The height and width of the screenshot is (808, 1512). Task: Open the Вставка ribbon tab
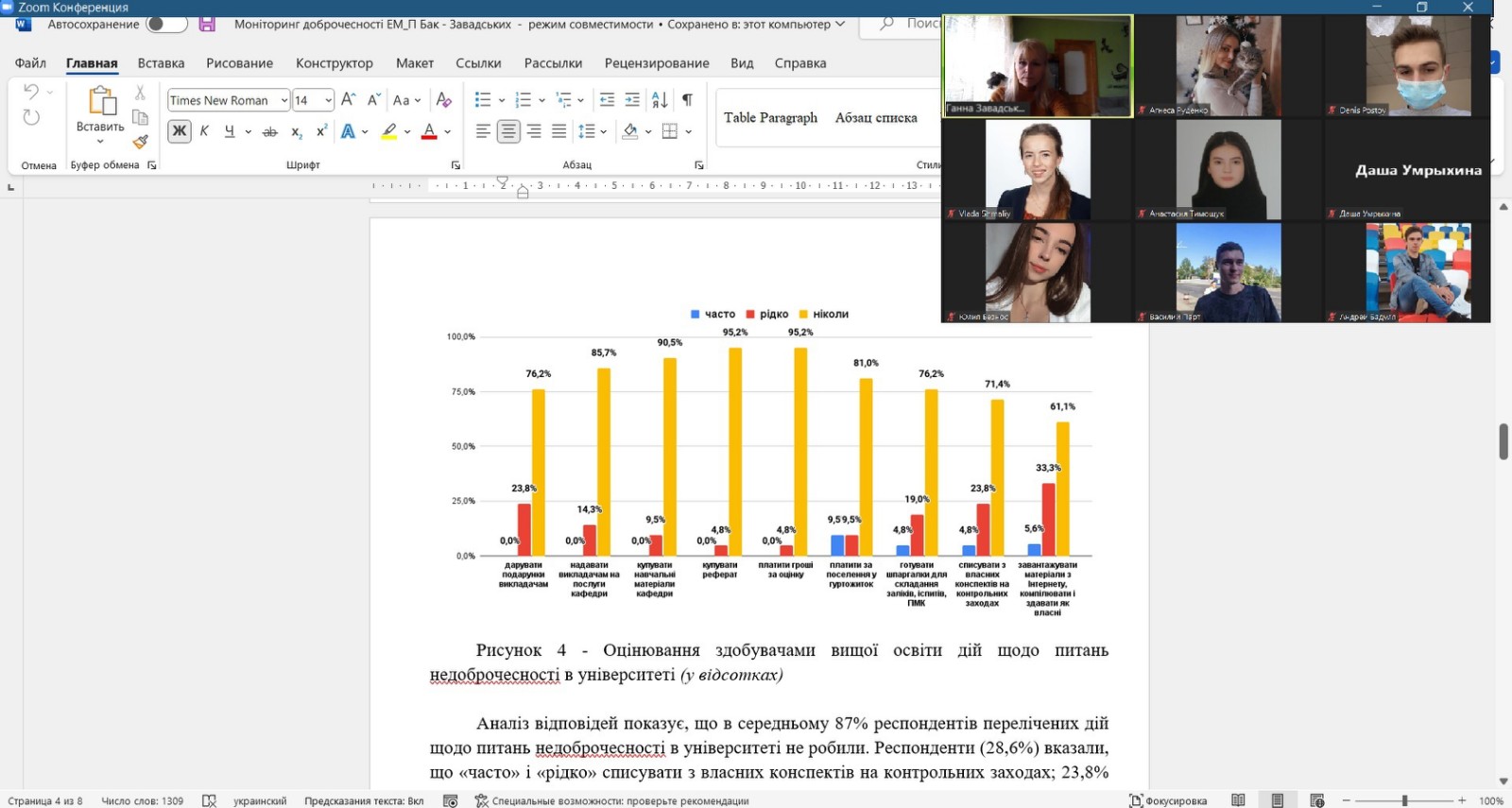pos(161,63)
